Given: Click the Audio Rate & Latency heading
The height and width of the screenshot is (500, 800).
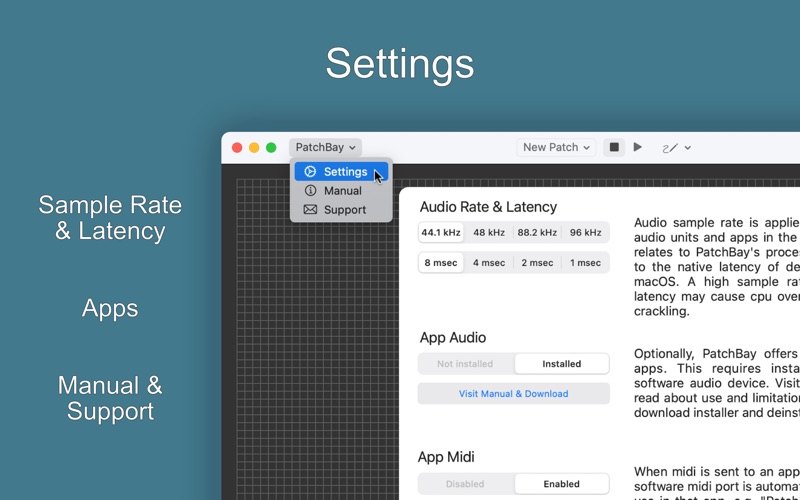Looking at the screenshot, I should 488,207.
